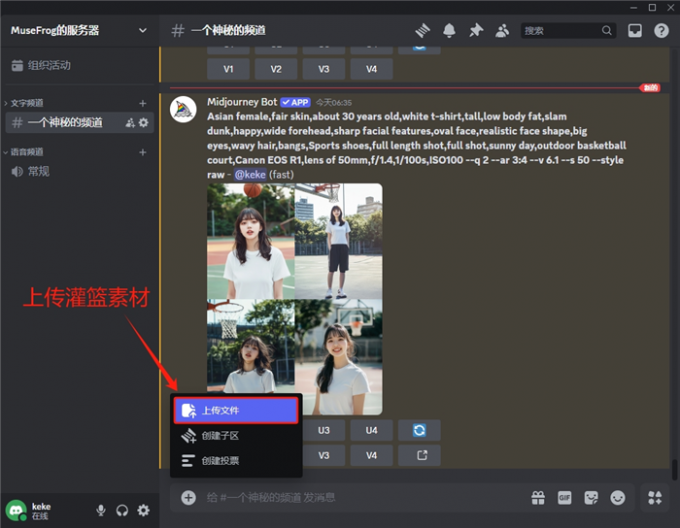Click keke user avatar in bottom panel

pos(16,510)
